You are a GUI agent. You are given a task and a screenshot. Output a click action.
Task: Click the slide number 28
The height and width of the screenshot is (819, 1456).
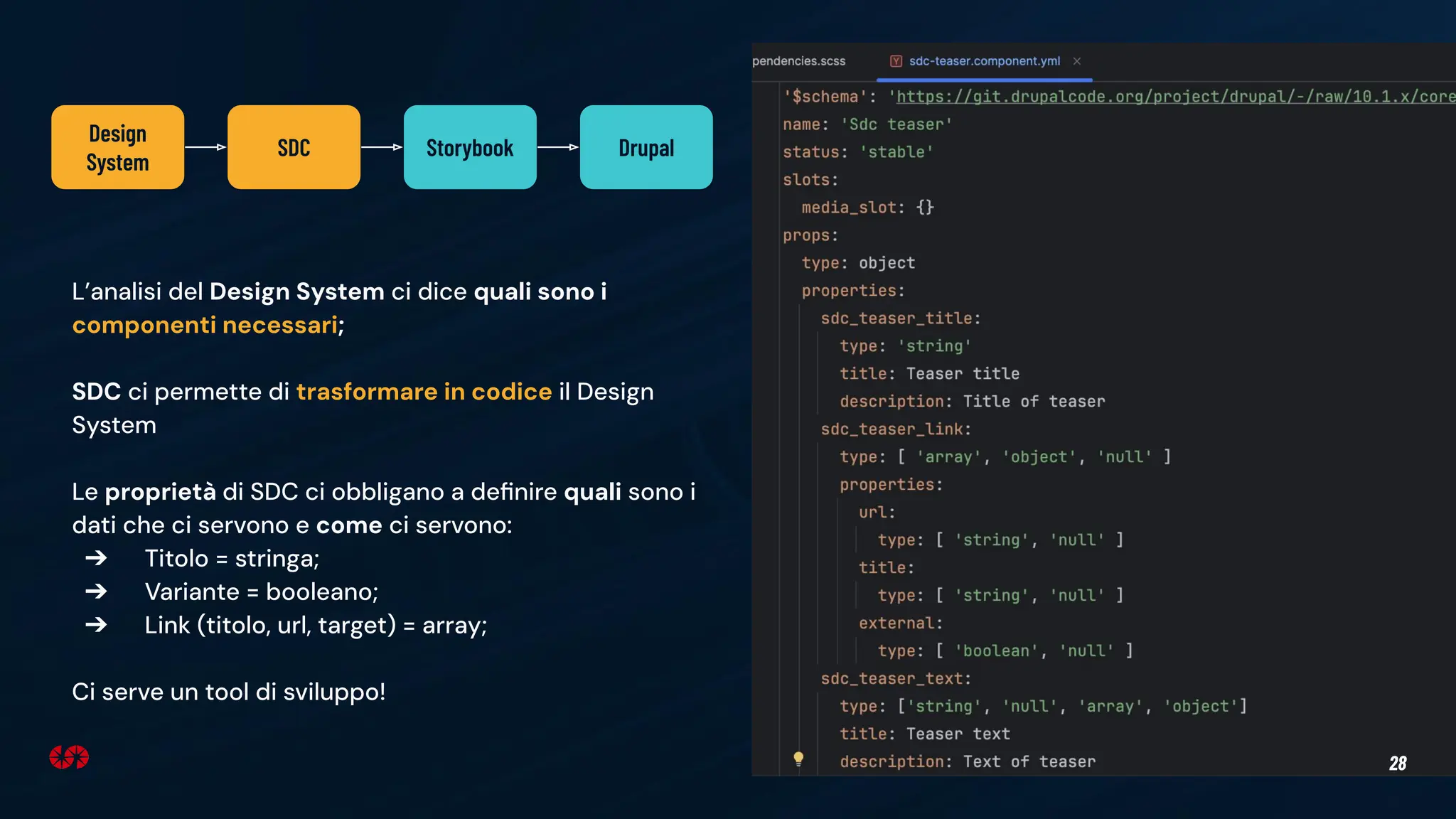pos(1398,763)
